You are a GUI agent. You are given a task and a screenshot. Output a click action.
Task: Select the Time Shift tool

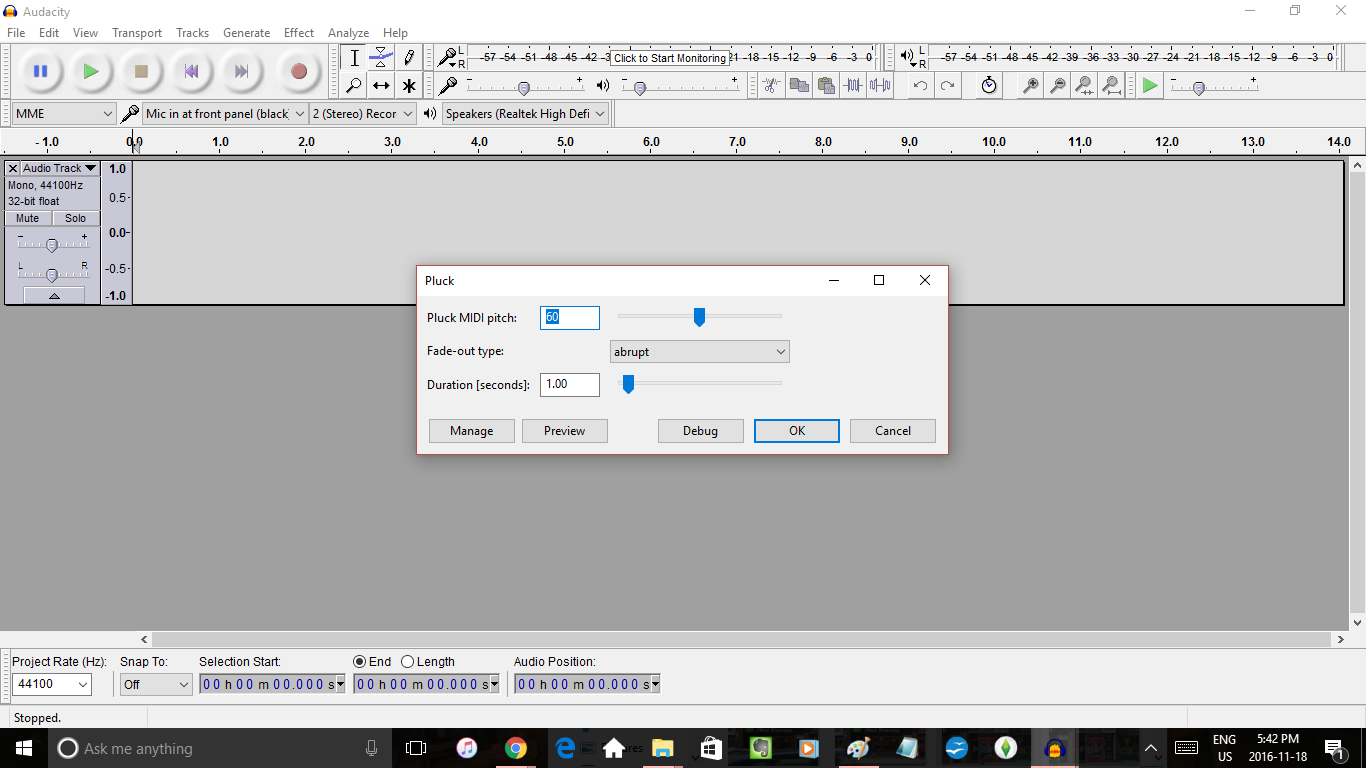381,85
